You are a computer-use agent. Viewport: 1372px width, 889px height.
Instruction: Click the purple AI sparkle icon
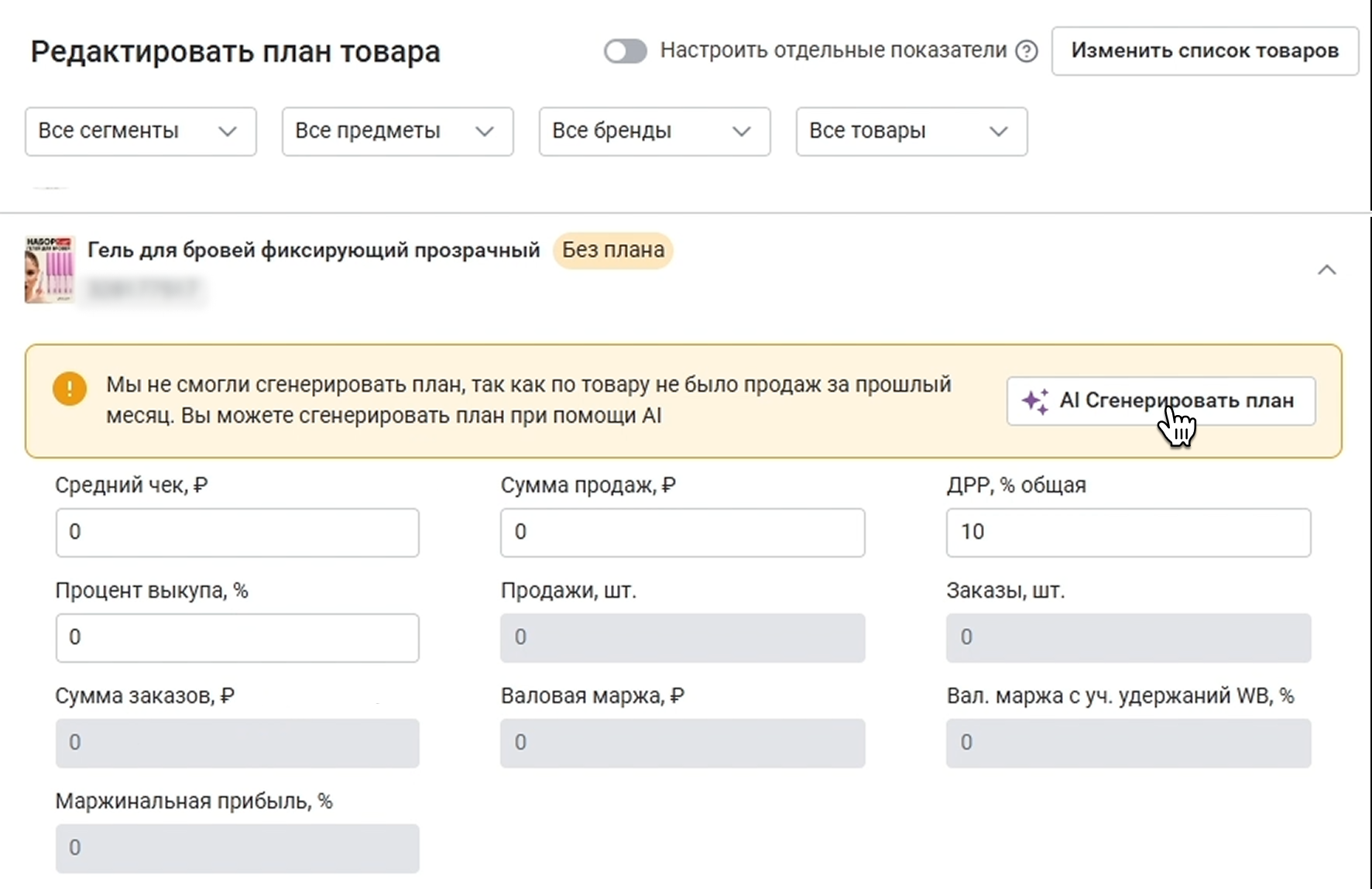pos(1035,401)
